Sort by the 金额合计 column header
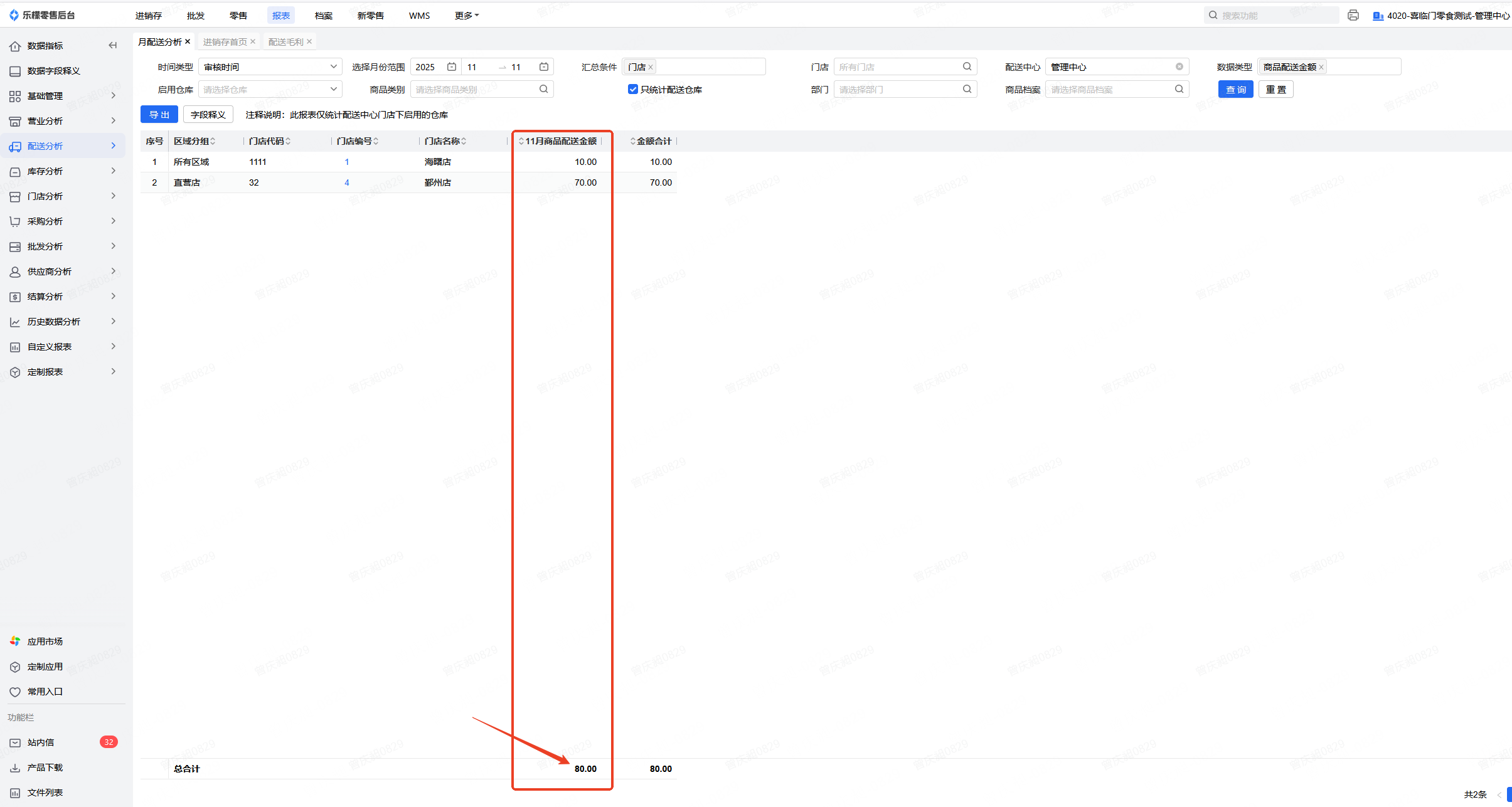The width and height of the screenshot is (1512, 807). pos(652,141)
